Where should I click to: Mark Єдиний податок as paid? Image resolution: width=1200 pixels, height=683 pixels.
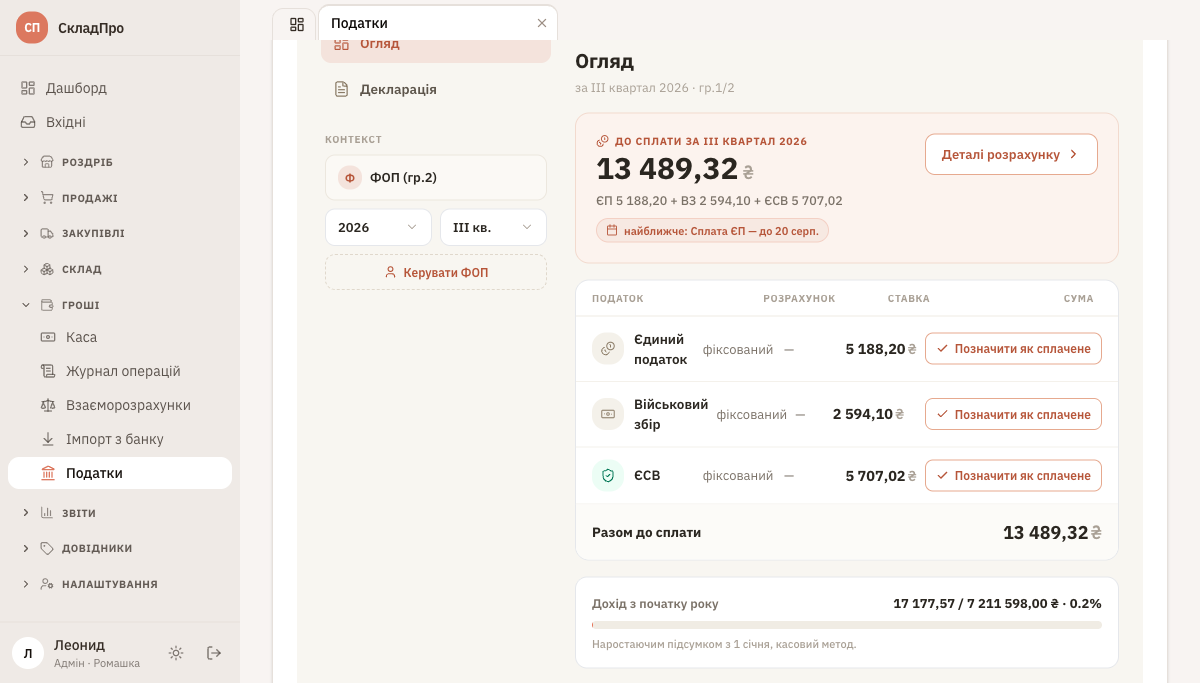coord(1013,349)
